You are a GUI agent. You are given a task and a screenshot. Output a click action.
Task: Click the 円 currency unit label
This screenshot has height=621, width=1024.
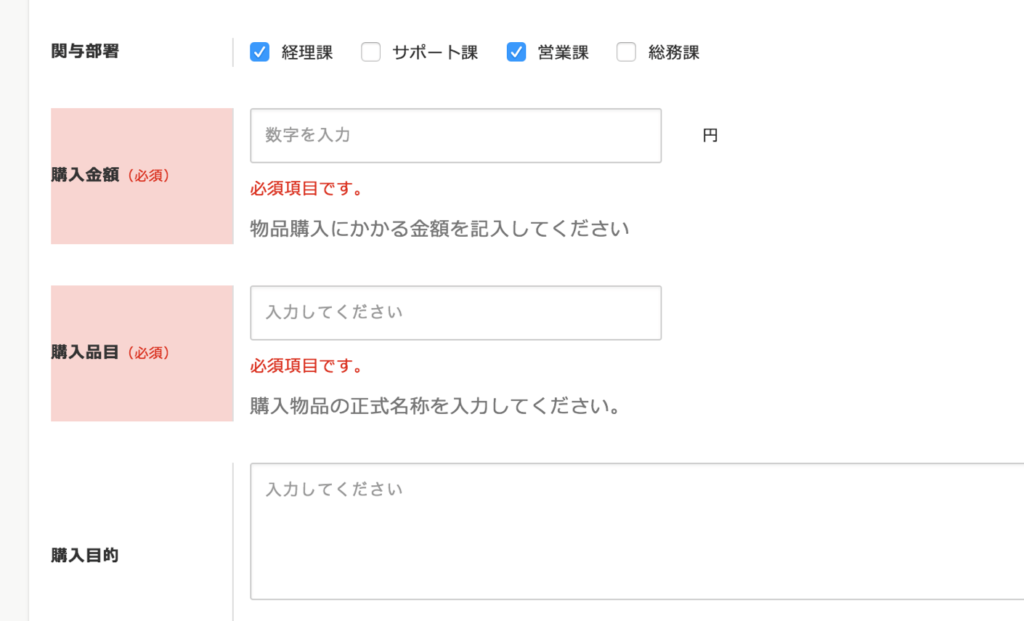click(710, 135)
